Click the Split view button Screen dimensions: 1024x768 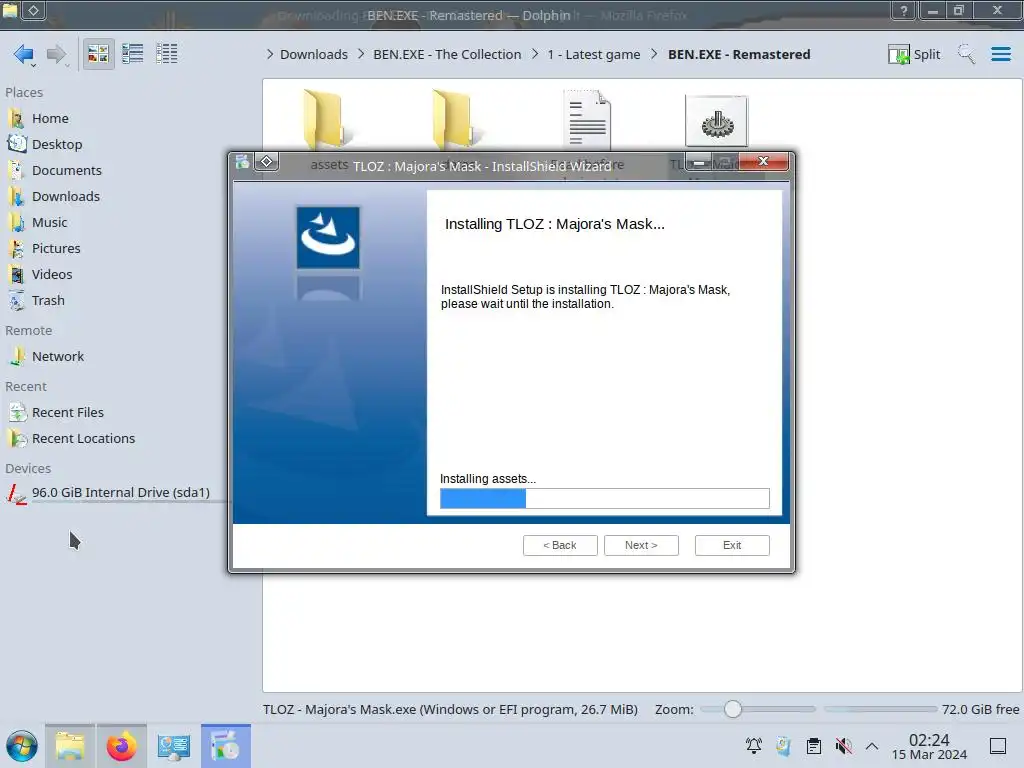coord(914,54)
